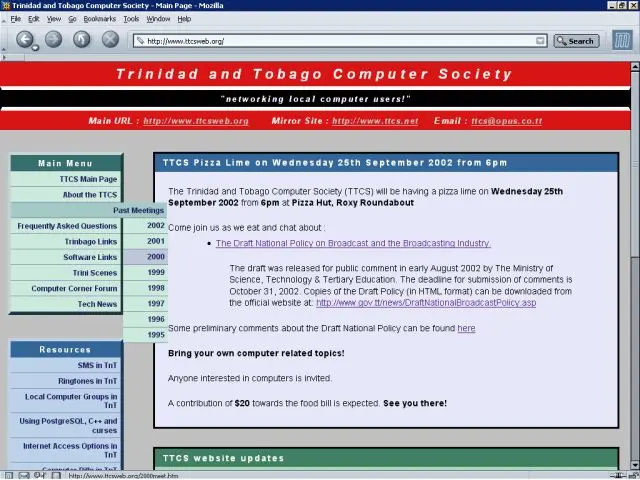Open Tech News page
640x480 pixels.
[66, 304]
